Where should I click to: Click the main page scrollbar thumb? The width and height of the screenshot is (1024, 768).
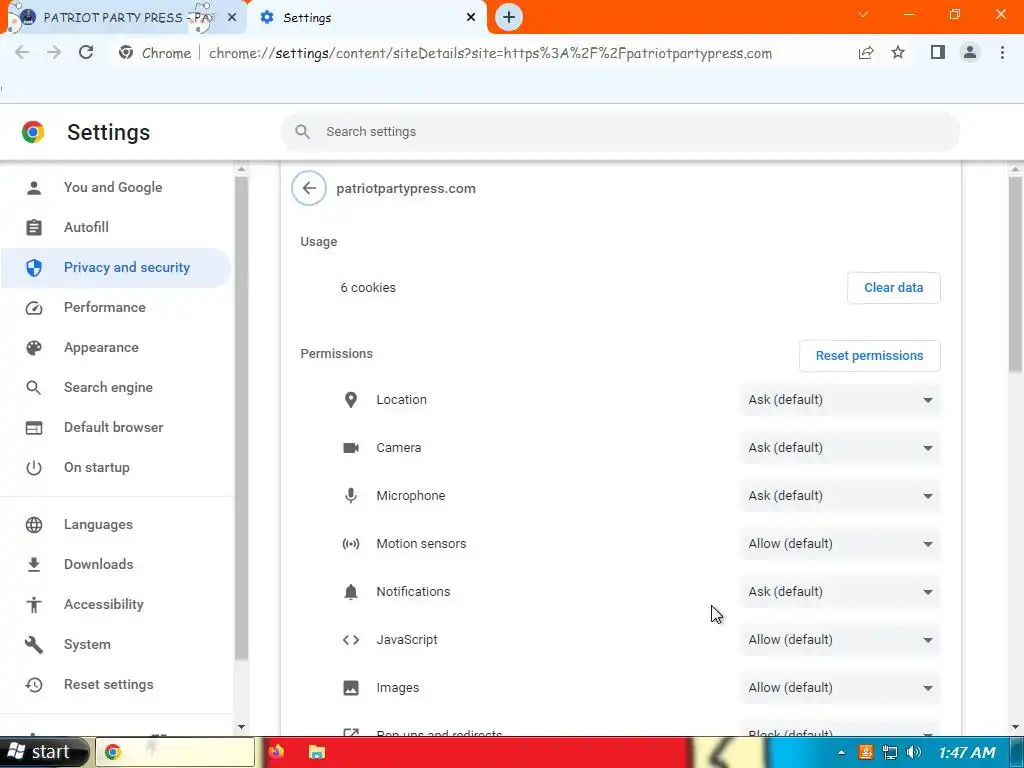pos(1015,274)
